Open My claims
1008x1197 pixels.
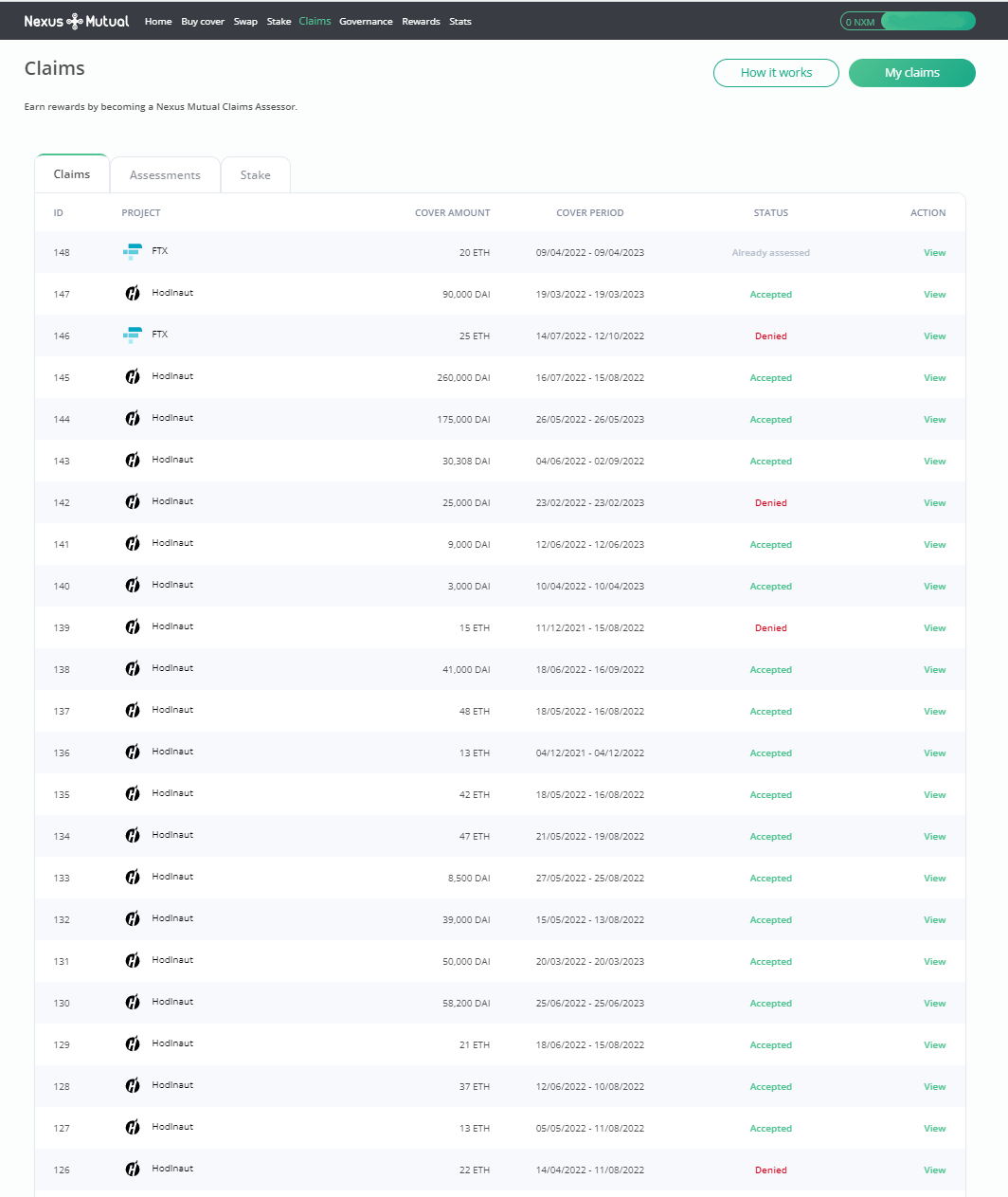click(912, 73)
